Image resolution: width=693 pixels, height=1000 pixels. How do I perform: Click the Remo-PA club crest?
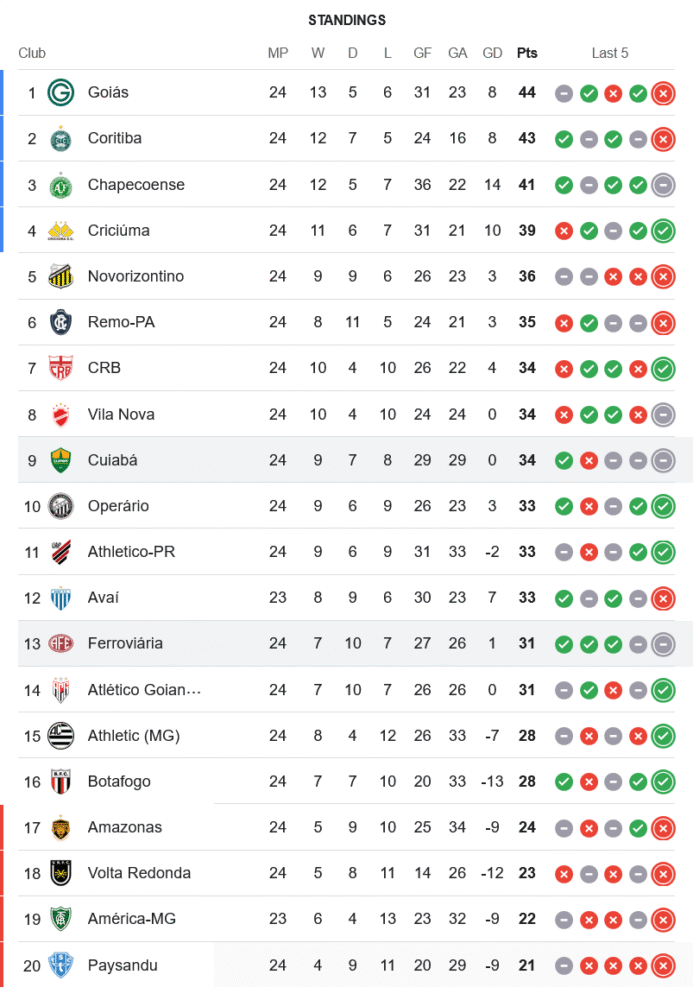pyautogui.click(x=61, y=323)
